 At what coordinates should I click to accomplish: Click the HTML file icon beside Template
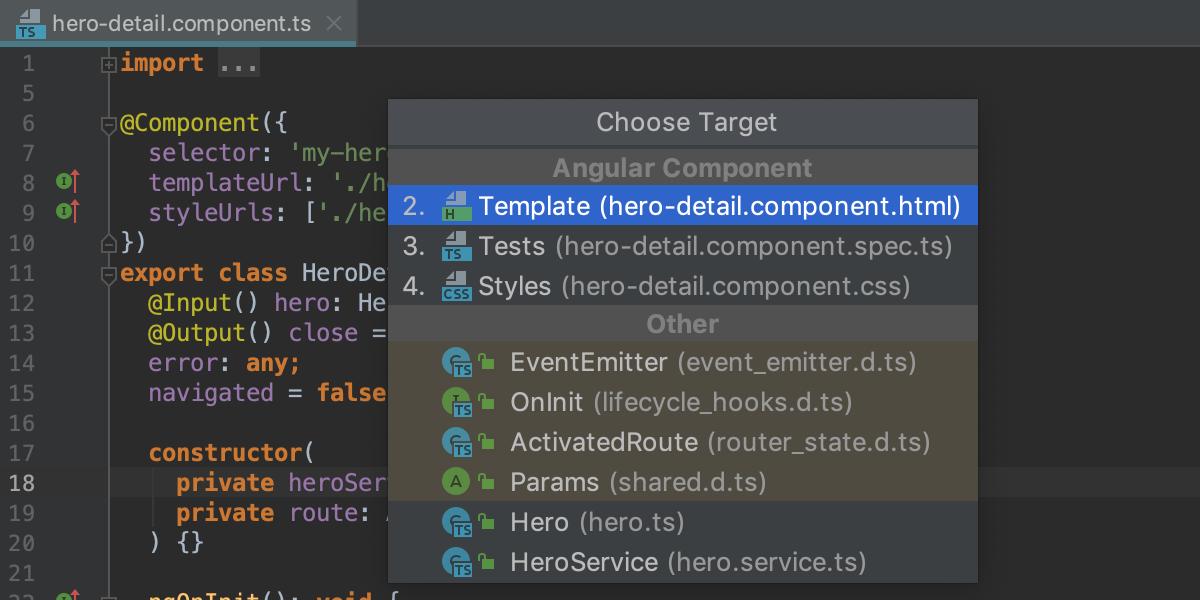pyautogui.click(x=456, y=206)
